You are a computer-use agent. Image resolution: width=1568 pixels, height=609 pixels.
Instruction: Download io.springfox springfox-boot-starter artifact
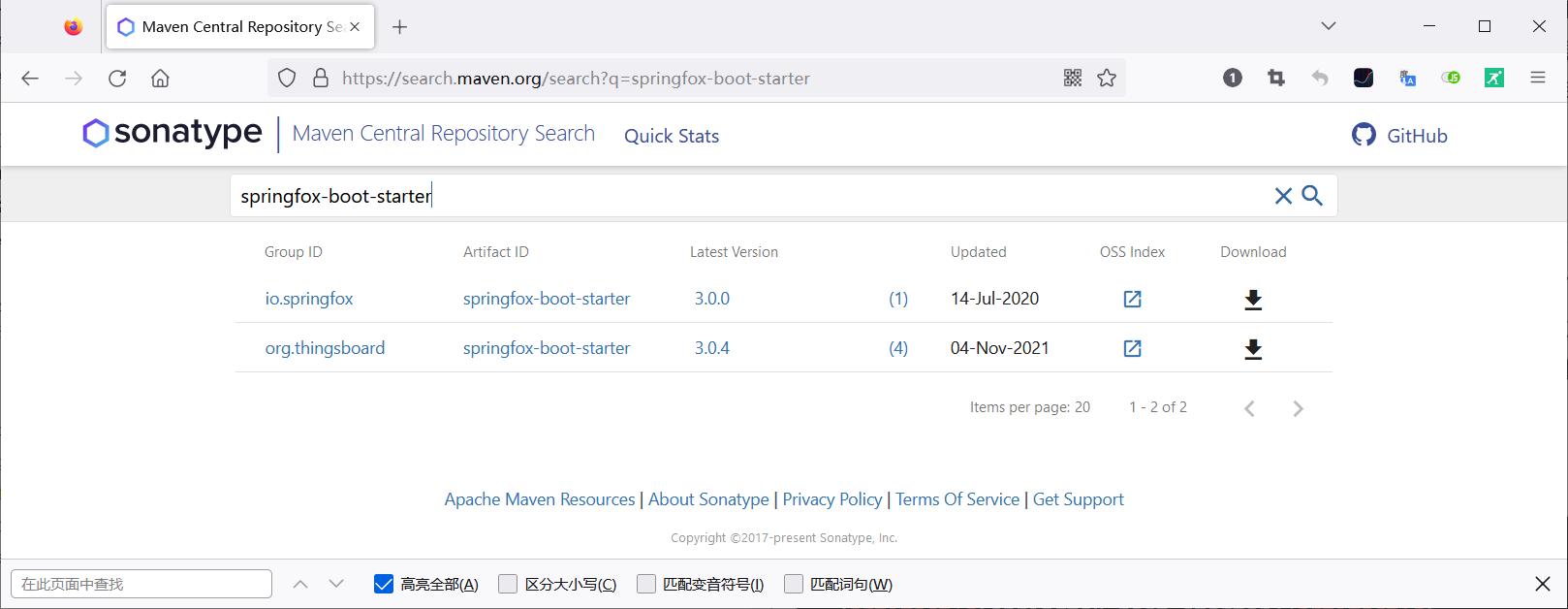point(1253,300)
